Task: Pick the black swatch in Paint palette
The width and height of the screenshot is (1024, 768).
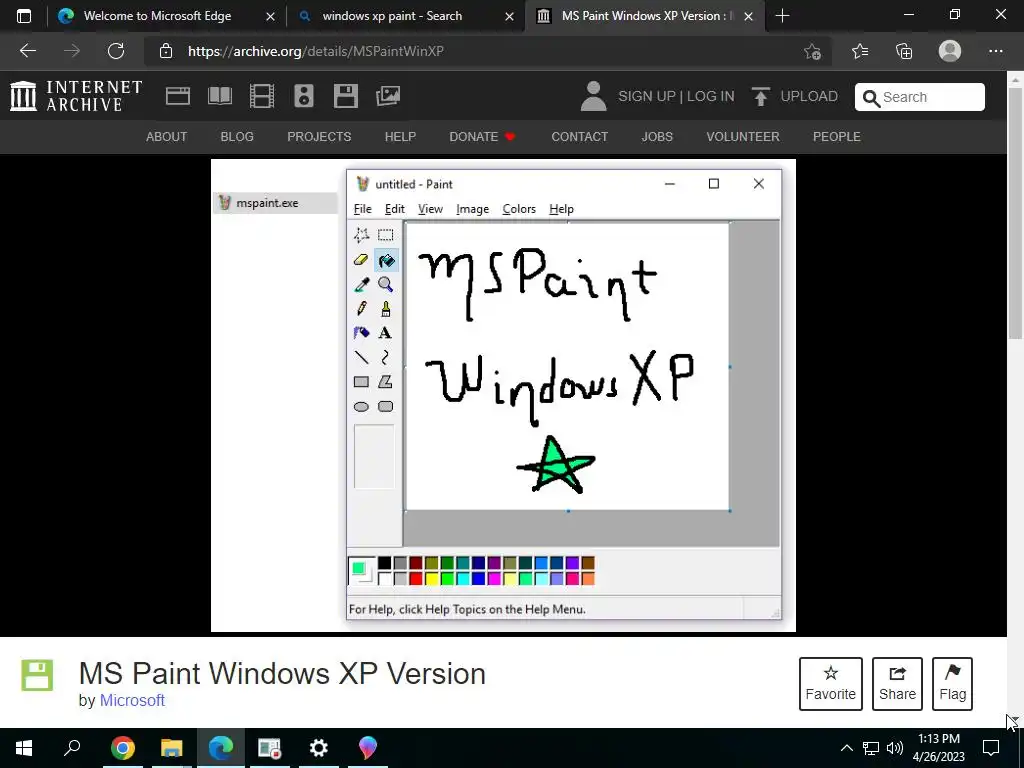Action: coord(385,563)
